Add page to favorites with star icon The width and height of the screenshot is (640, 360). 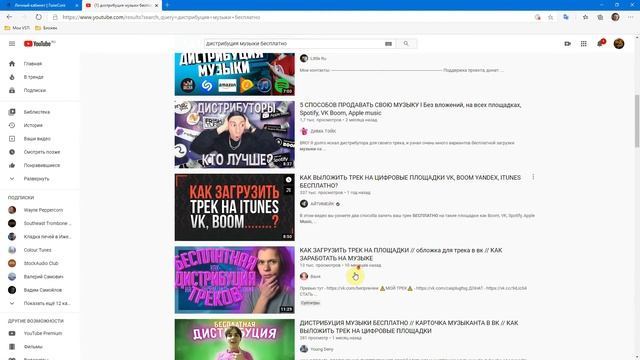click(x=551, y=17)
